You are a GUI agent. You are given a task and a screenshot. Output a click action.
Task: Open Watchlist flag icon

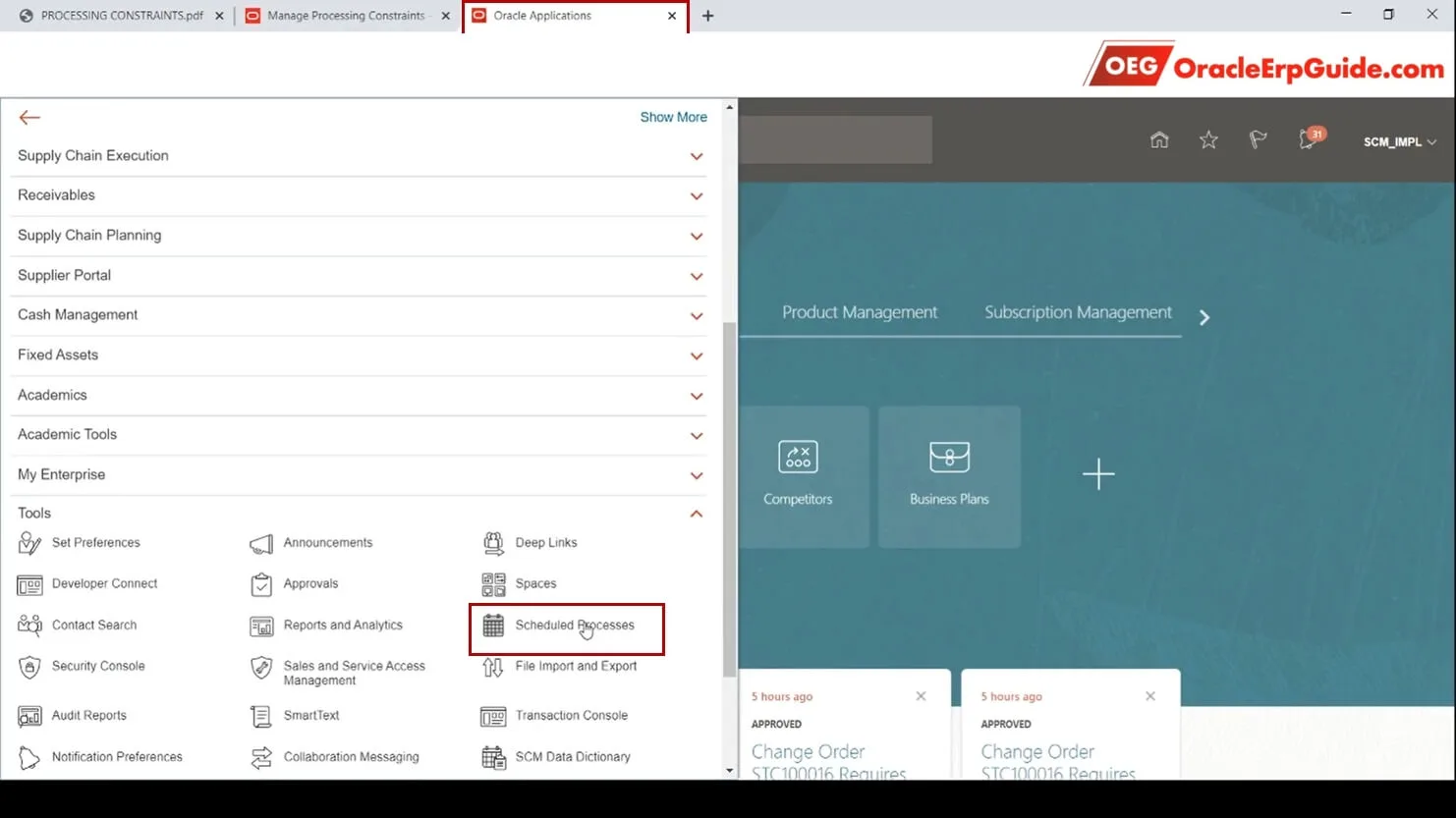(1258, 140)
